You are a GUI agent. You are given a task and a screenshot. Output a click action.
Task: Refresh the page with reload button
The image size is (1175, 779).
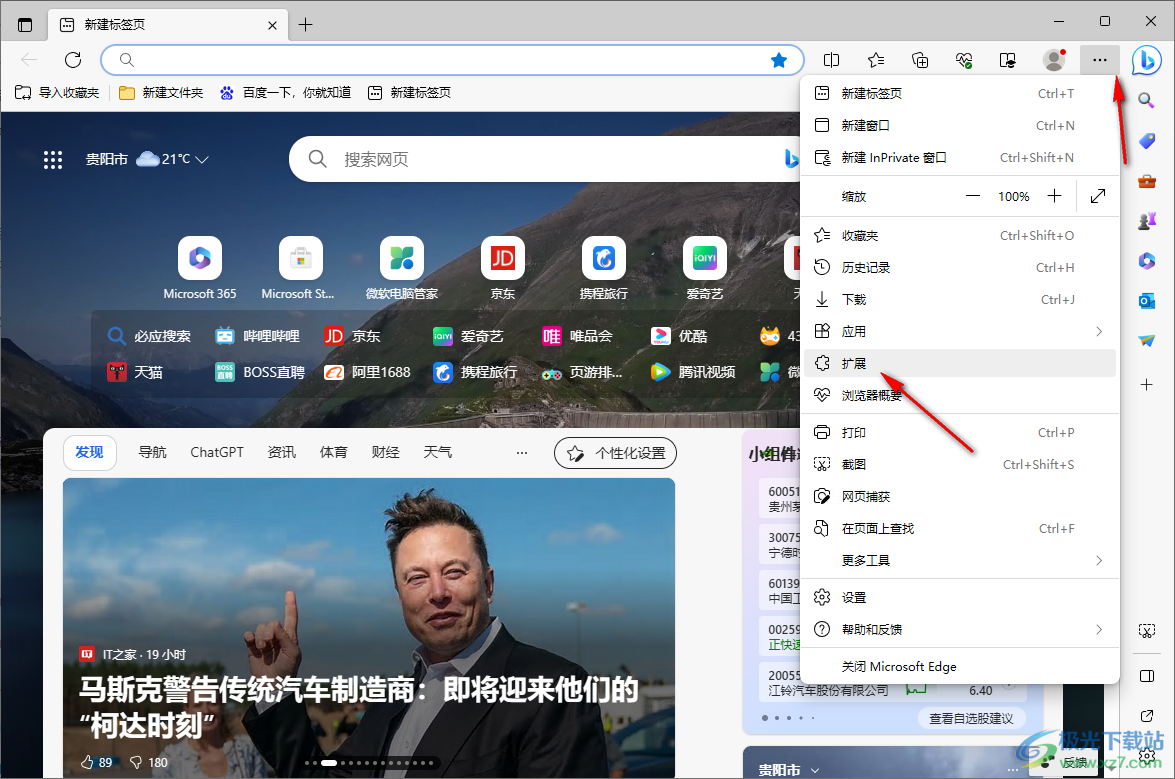[x=73, y=60]
